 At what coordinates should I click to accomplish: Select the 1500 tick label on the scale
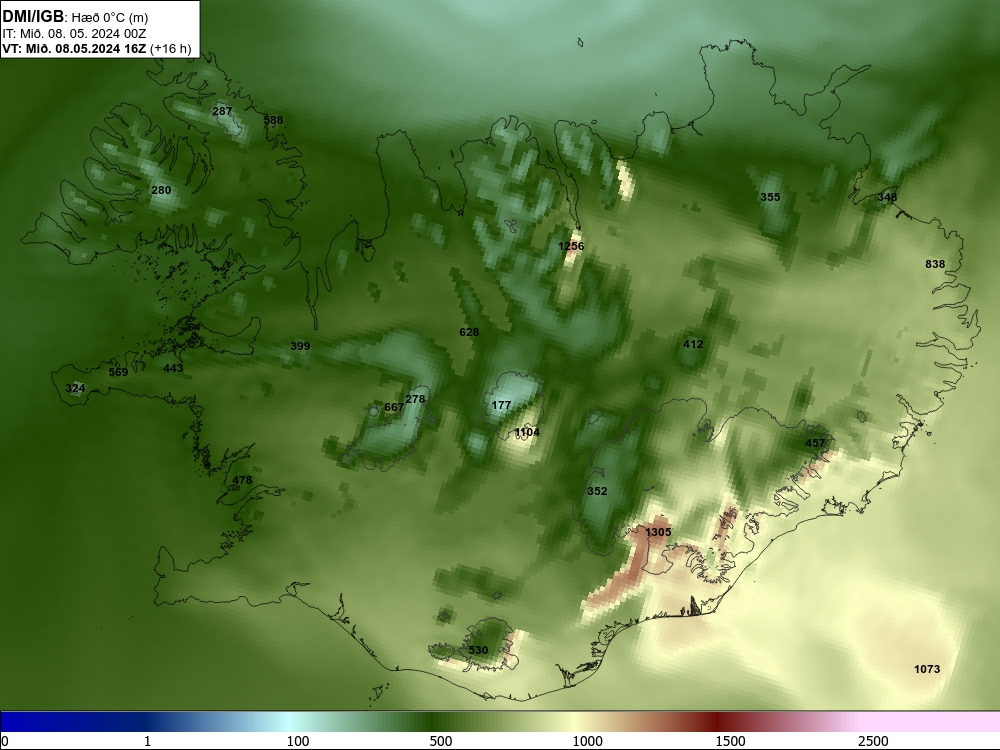pos(730,741)
